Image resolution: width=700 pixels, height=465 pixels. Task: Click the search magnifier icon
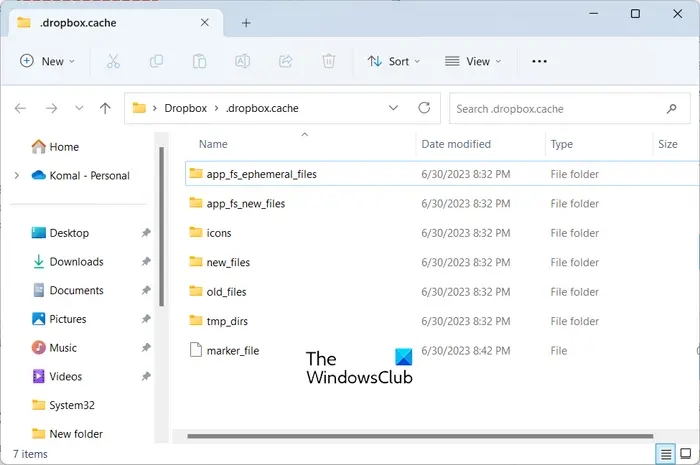671,108
